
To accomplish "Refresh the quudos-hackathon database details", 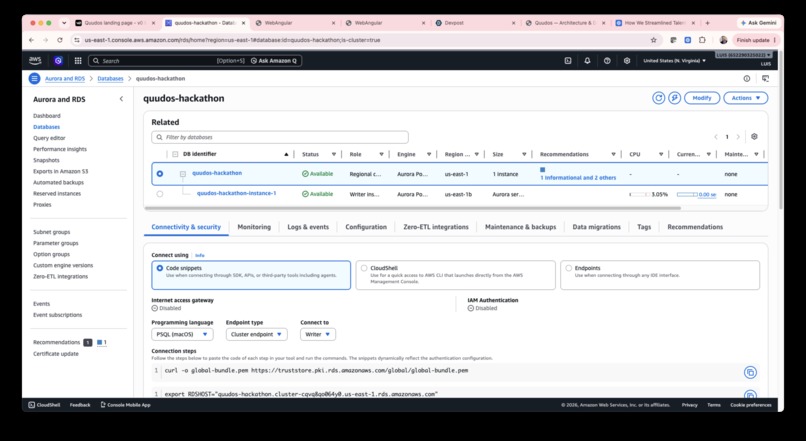I will (658, 98).
